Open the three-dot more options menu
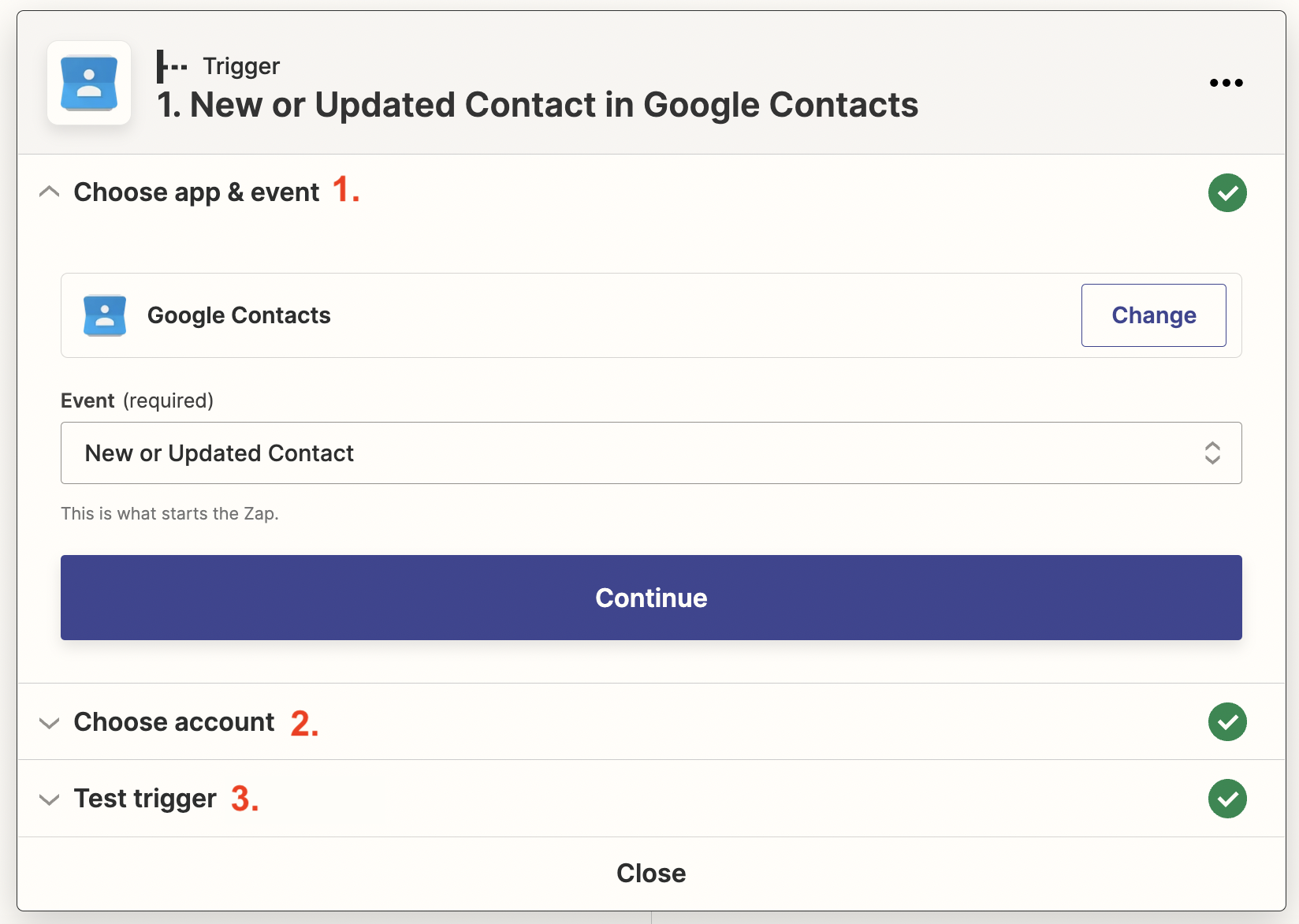 (1226, 83)
